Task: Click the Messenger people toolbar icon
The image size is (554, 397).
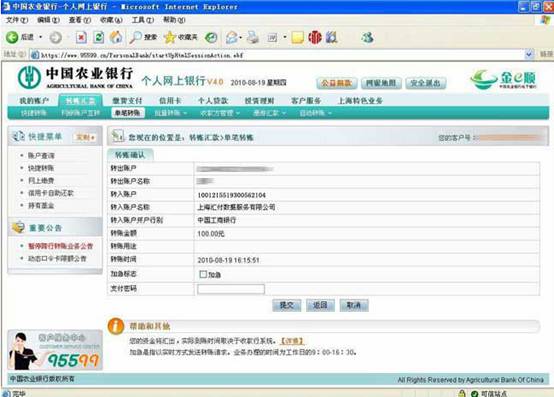Action: click(x=367, y=37)
